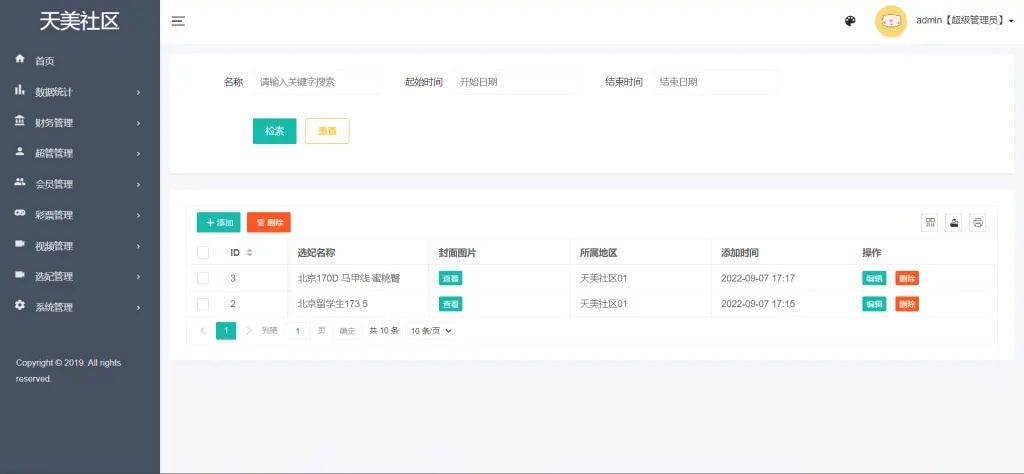
Task: Click the bank icon for 财务管理
Action: (20, 121)
